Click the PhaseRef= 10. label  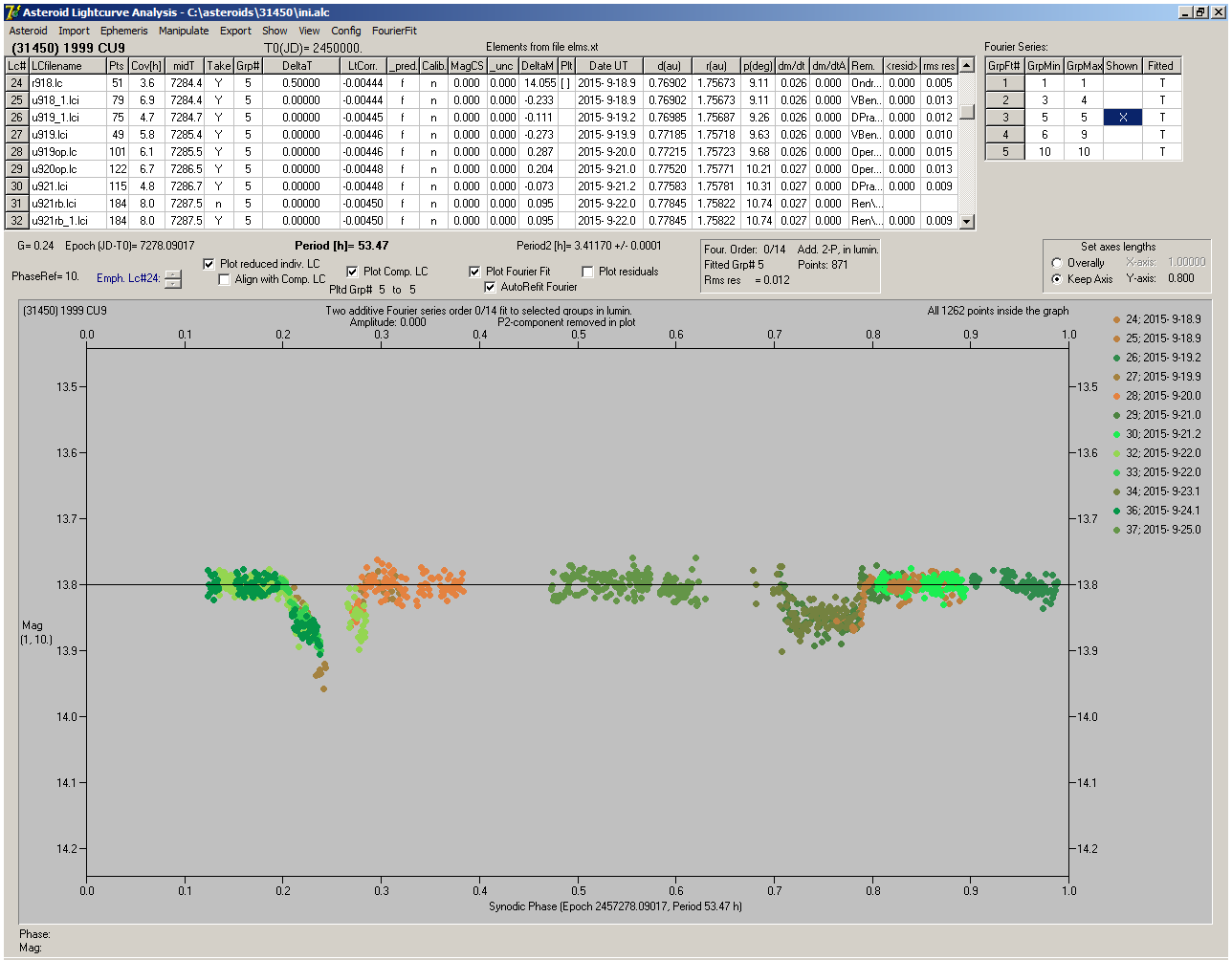[45, 276]
